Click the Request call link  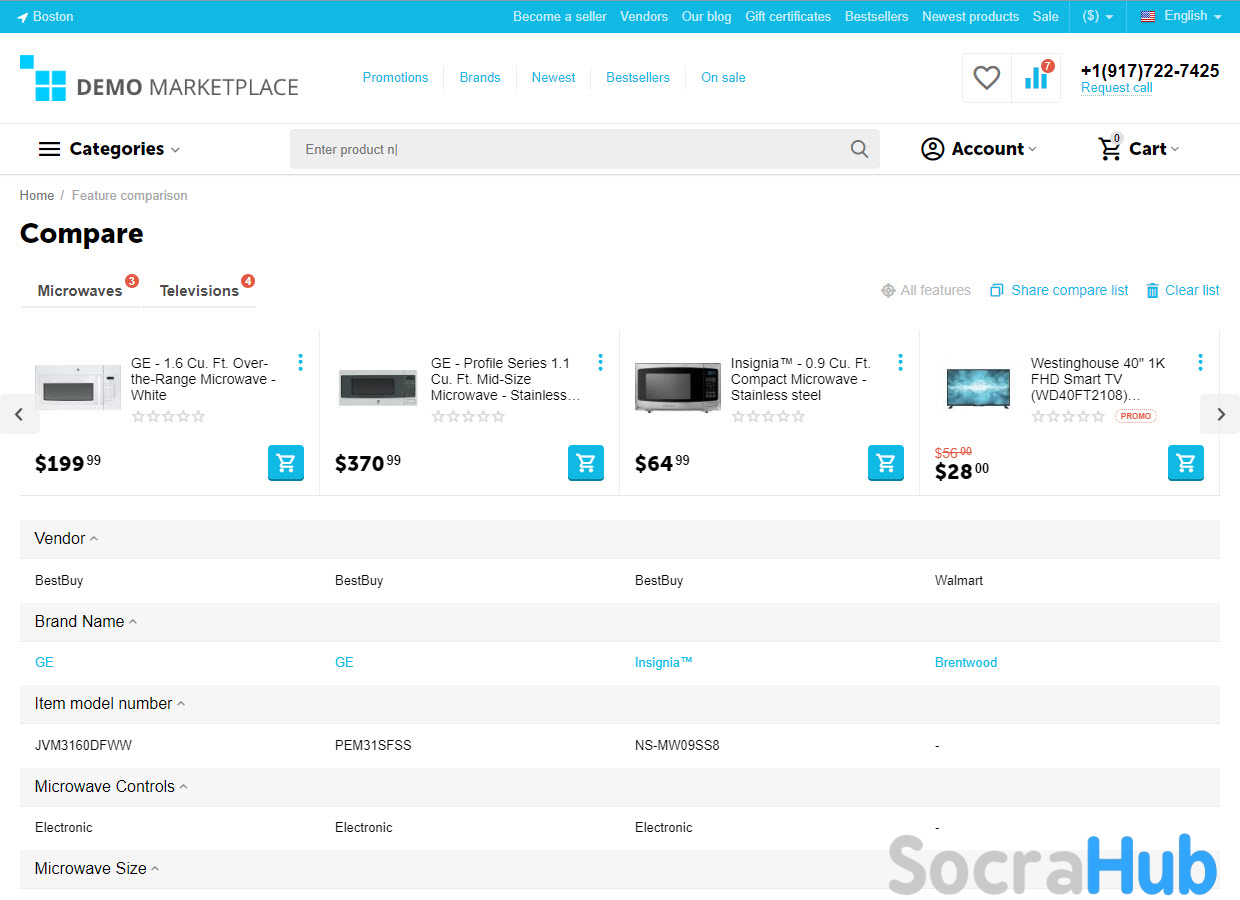coord(1116,88)
